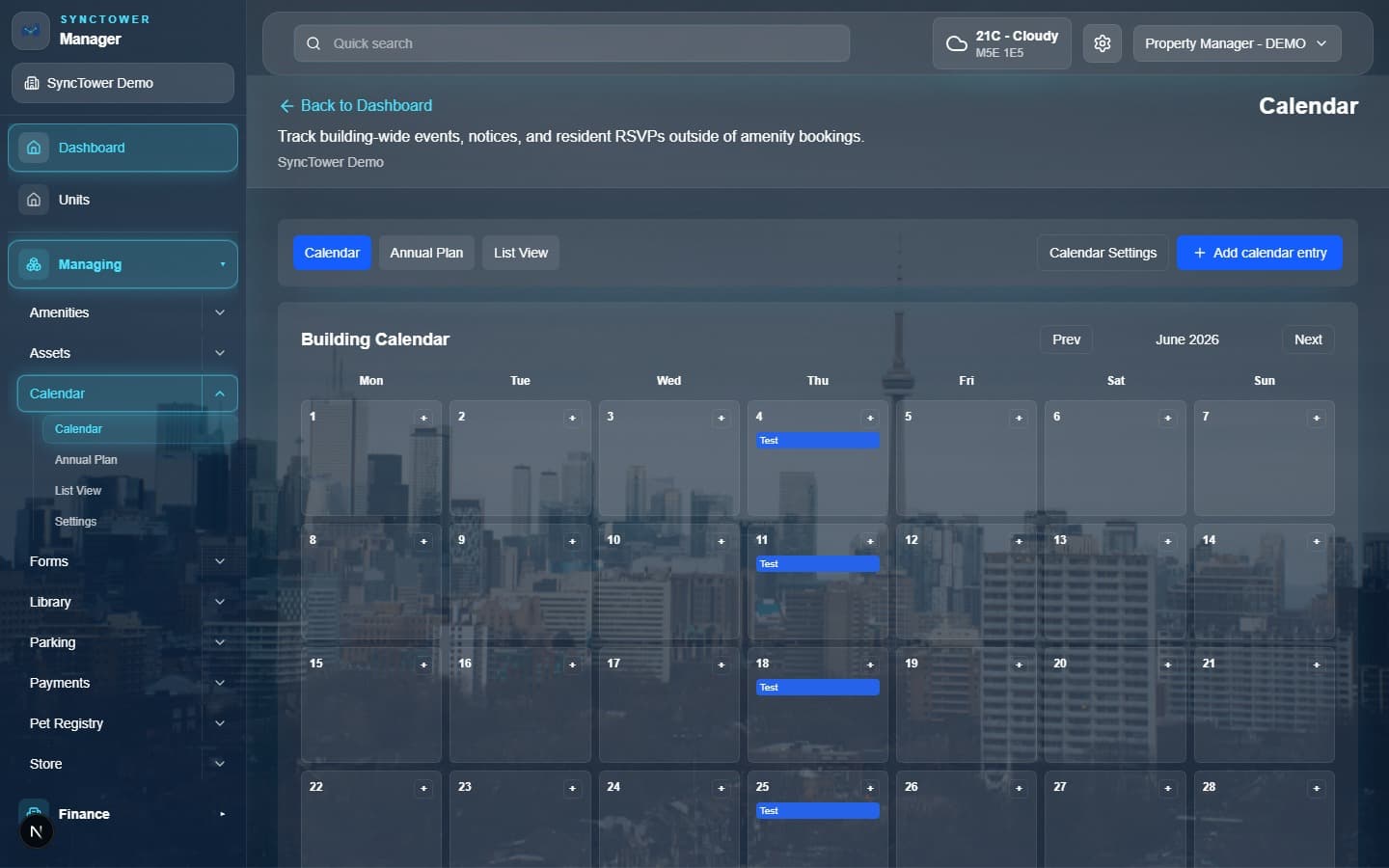The width and height of the screenshot is (1389, 868).
Task: Add entry with plus on June 3
Action: point(721,418)
